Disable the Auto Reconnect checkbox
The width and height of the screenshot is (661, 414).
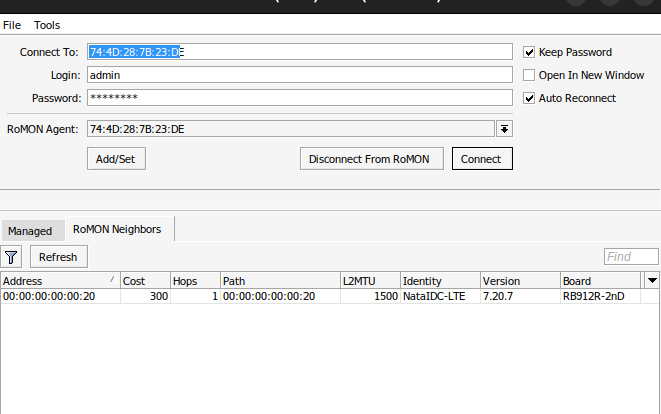point(530,98)
